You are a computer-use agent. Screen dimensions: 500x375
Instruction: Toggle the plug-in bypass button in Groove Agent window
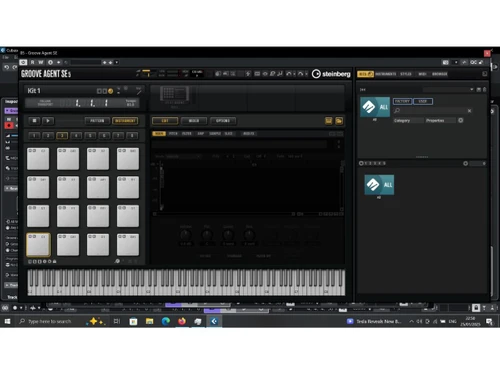click(23, 62)
